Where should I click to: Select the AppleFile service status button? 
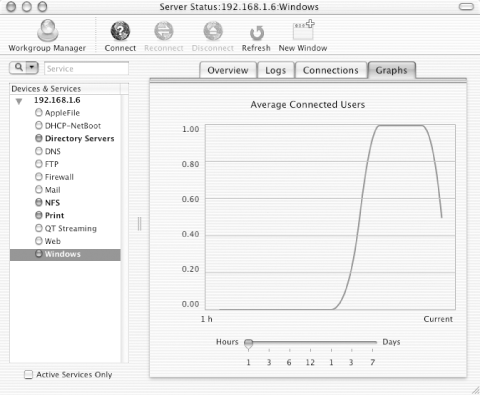(39, 112)
